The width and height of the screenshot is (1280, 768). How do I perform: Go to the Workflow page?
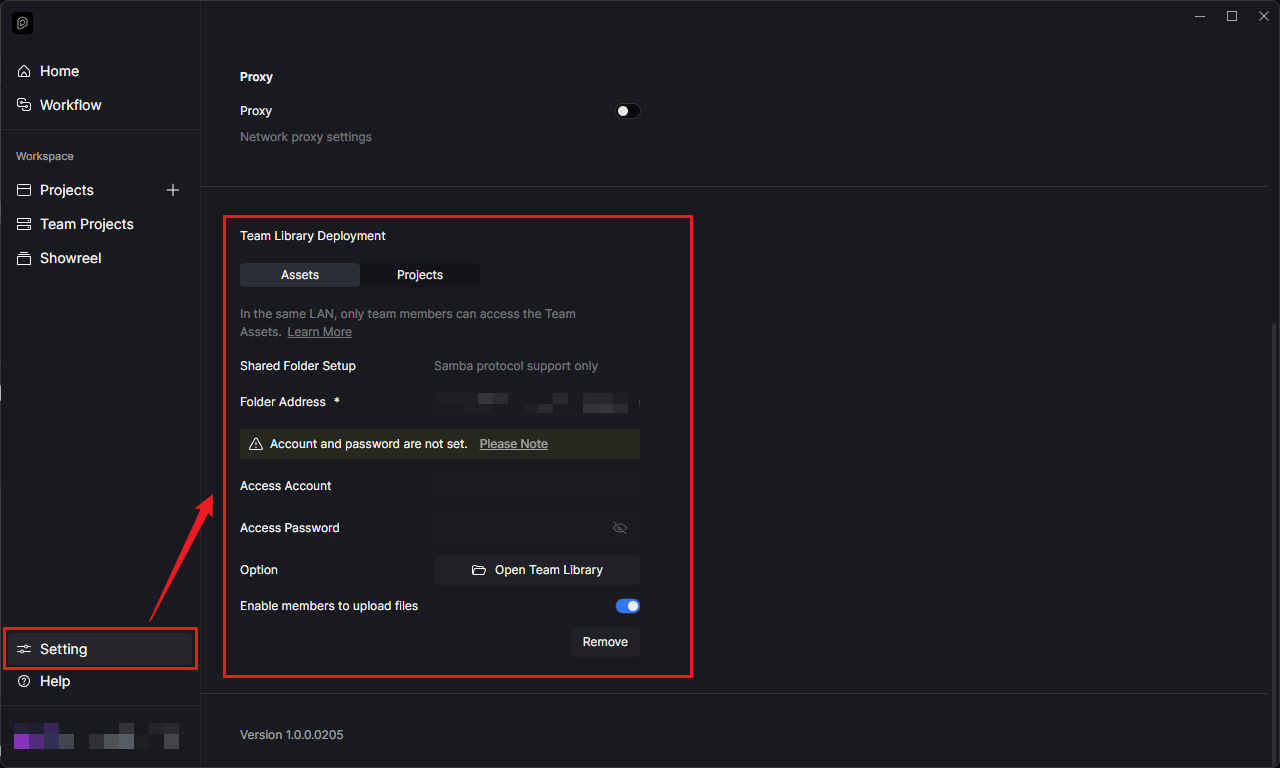coord(70,105)
